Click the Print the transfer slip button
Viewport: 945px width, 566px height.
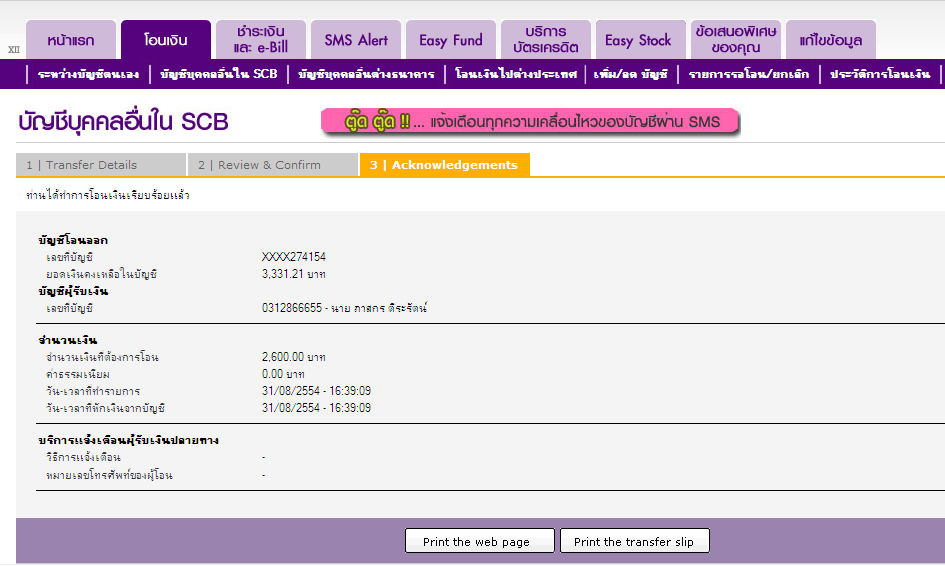(635, 541)
